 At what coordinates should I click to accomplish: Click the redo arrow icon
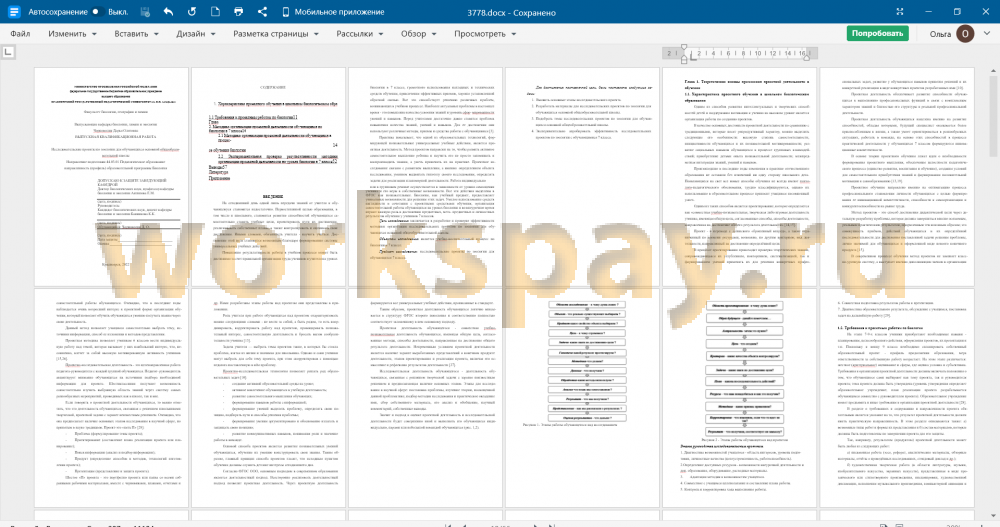coord(192,11)
